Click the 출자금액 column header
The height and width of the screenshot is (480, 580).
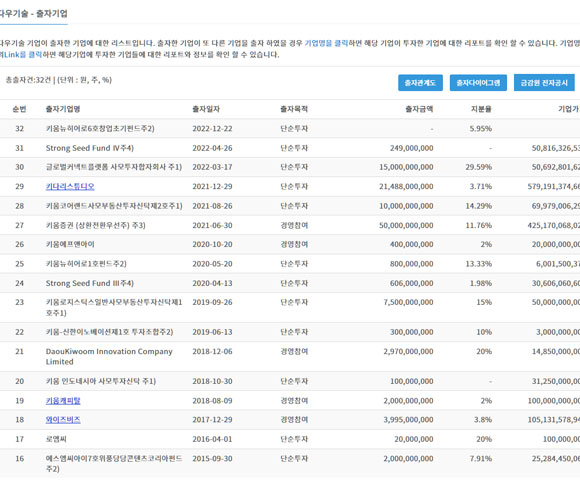click(419, 109)
